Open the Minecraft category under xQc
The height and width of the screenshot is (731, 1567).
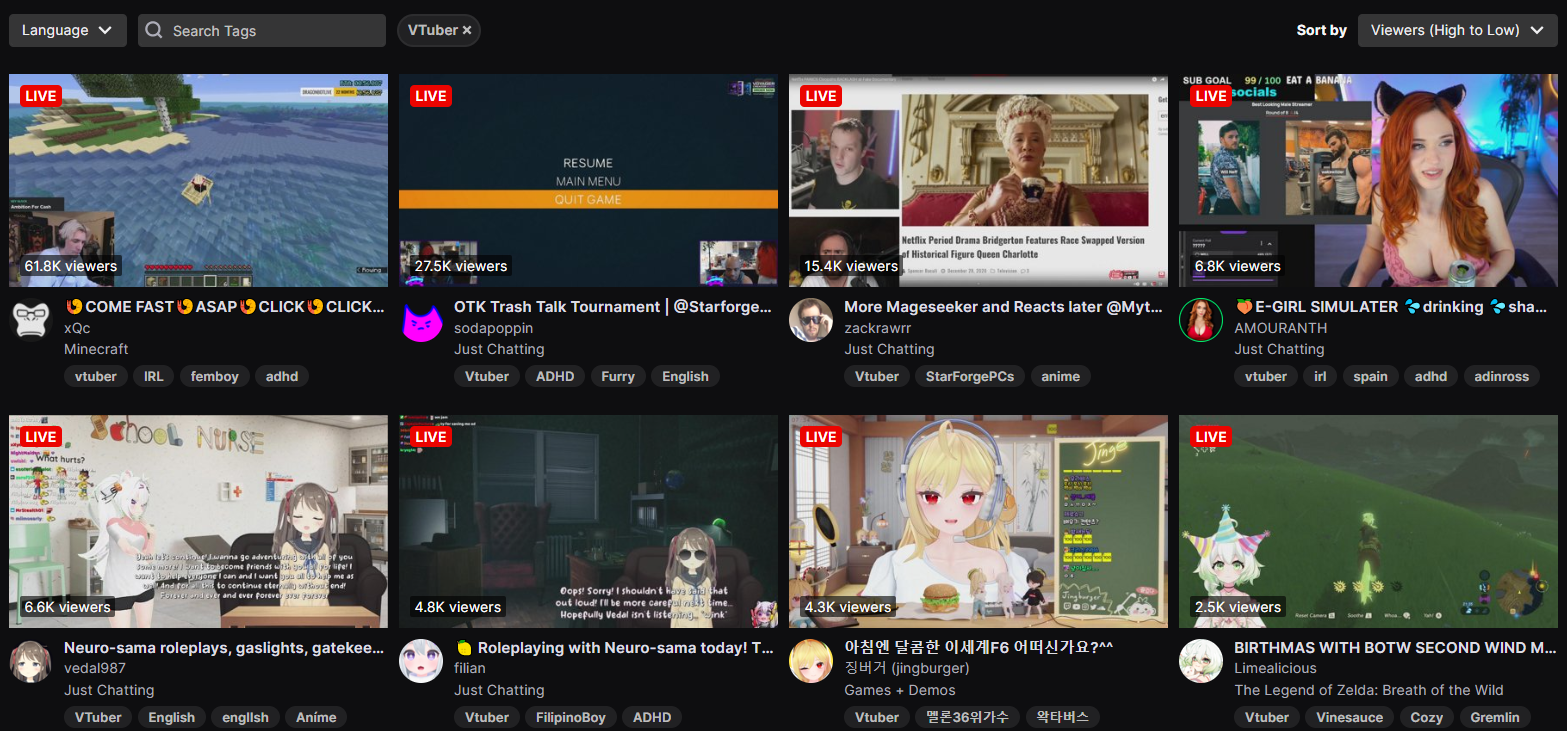[96, 349]
